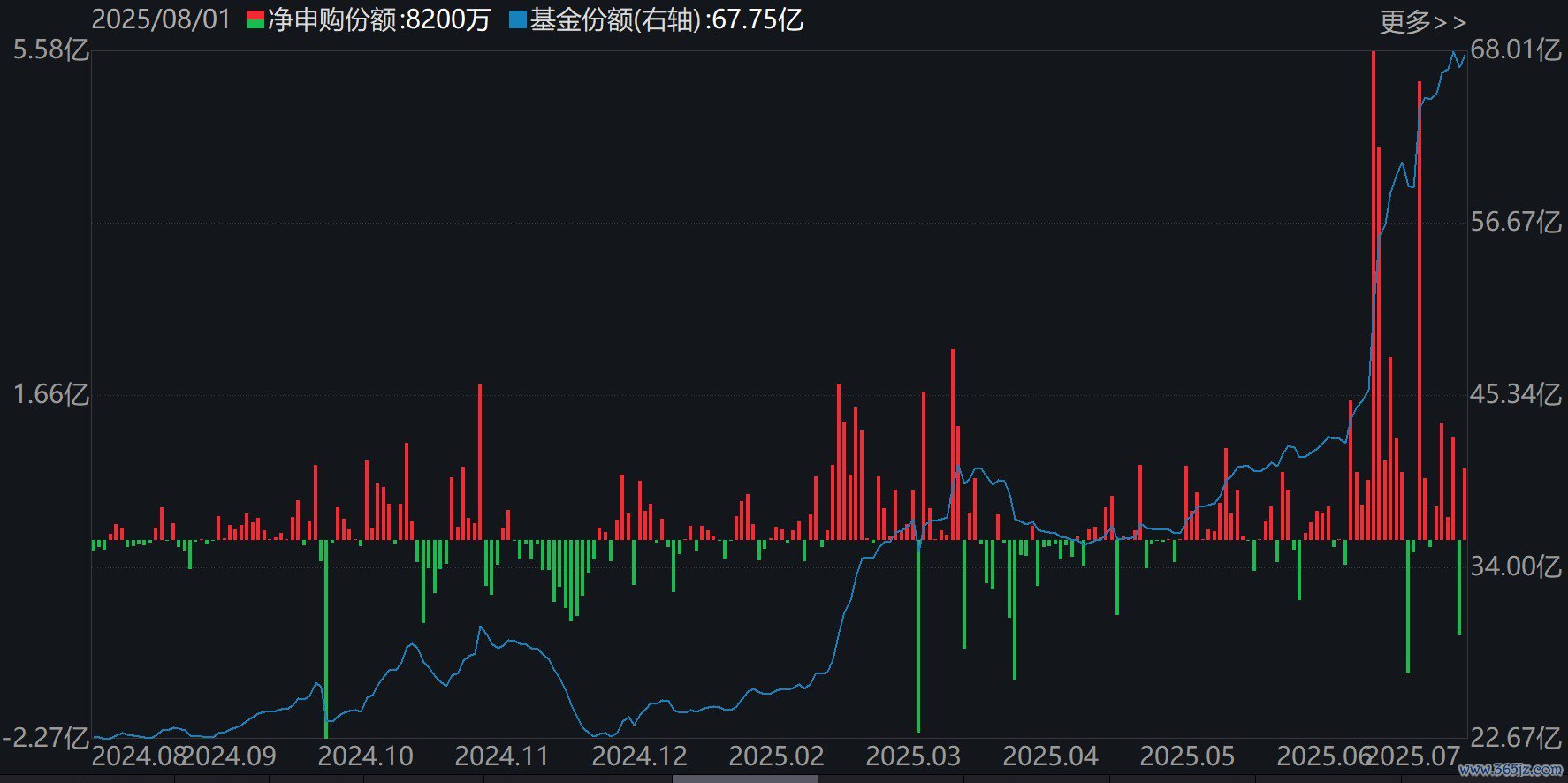The width and height of the screenshot is (1568, 783).
Task: Click the 2025/08/01 date label
Action: pyautogui.click(x=161, y=19)
